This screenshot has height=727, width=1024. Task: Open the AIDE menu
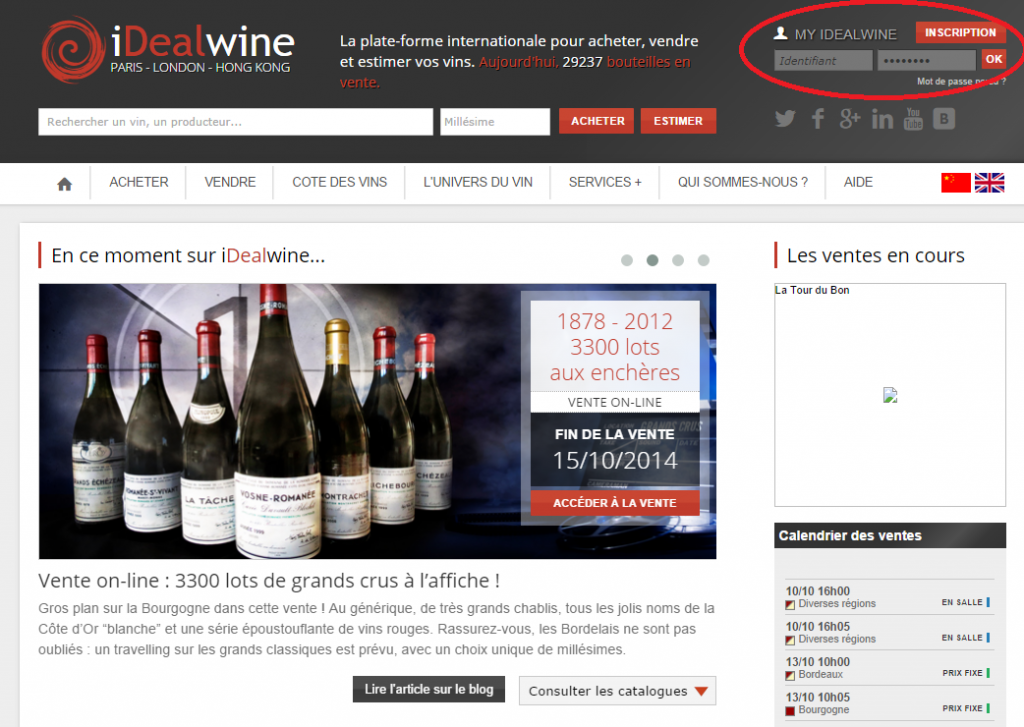pos(858,182)
